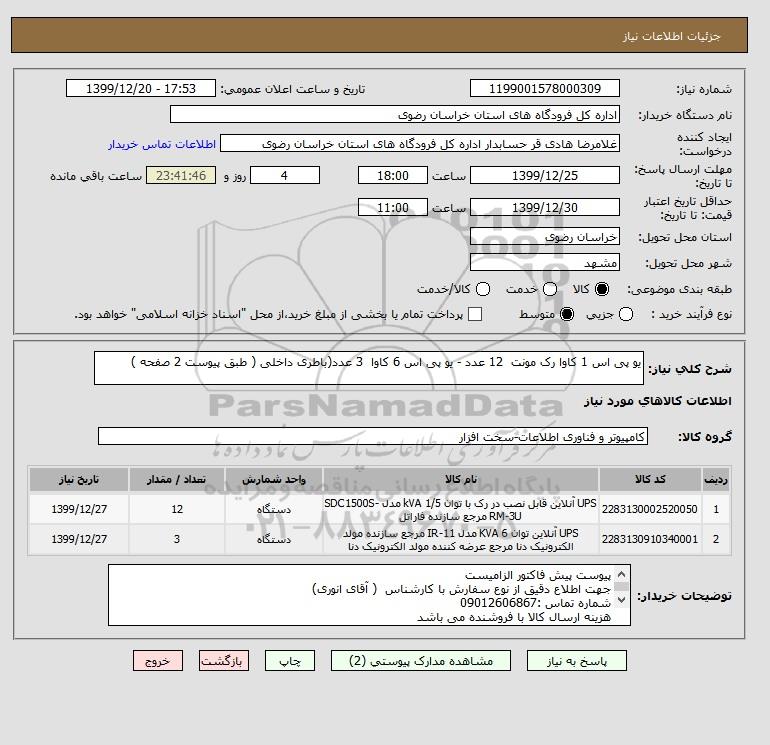
Task: Click the remaining time 23:41:46 field
Action: coord(181,175)
